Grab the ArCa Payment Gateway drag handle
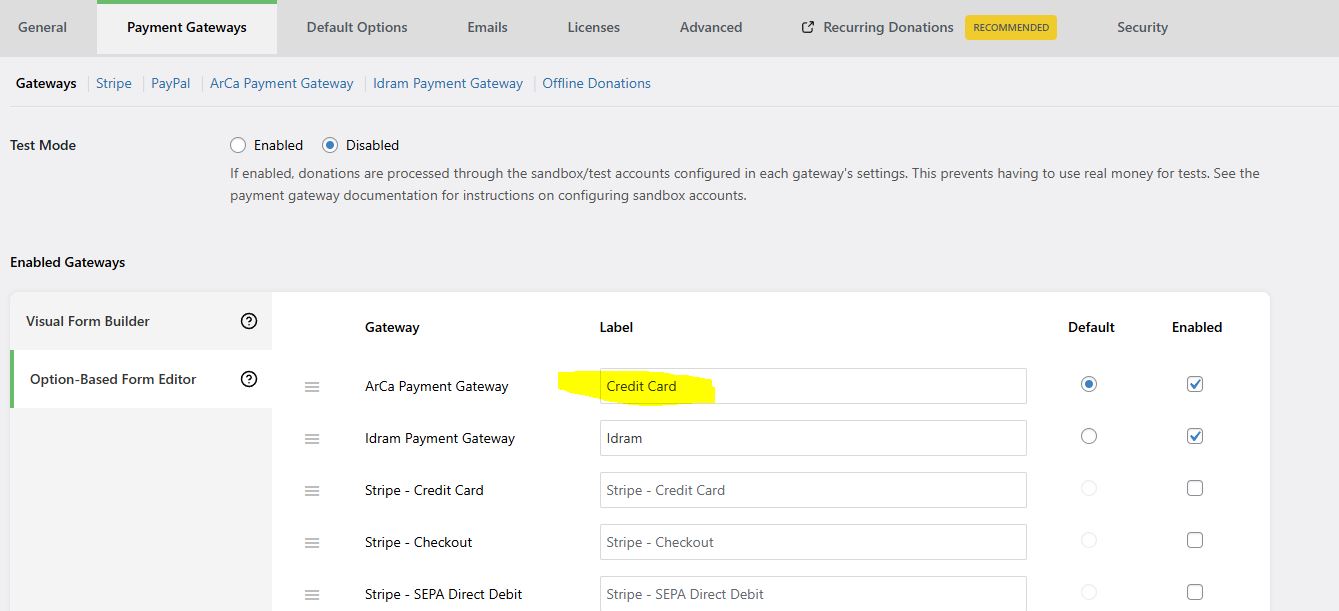 [x=312, y=387]
